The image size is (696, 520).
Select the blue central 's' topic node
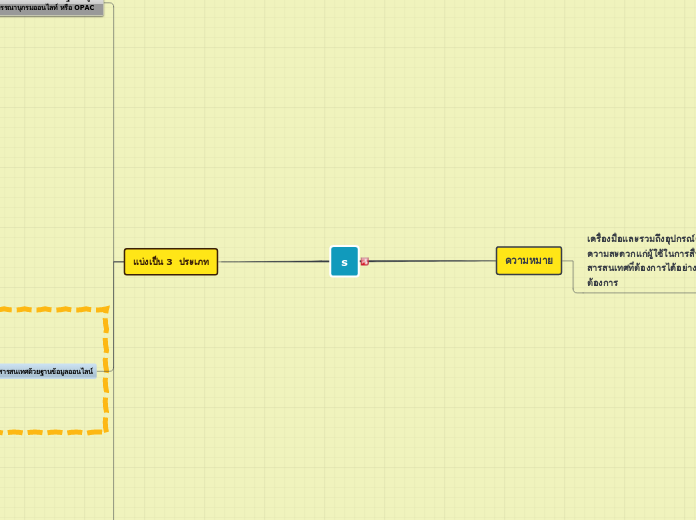(x=344, y=262)
